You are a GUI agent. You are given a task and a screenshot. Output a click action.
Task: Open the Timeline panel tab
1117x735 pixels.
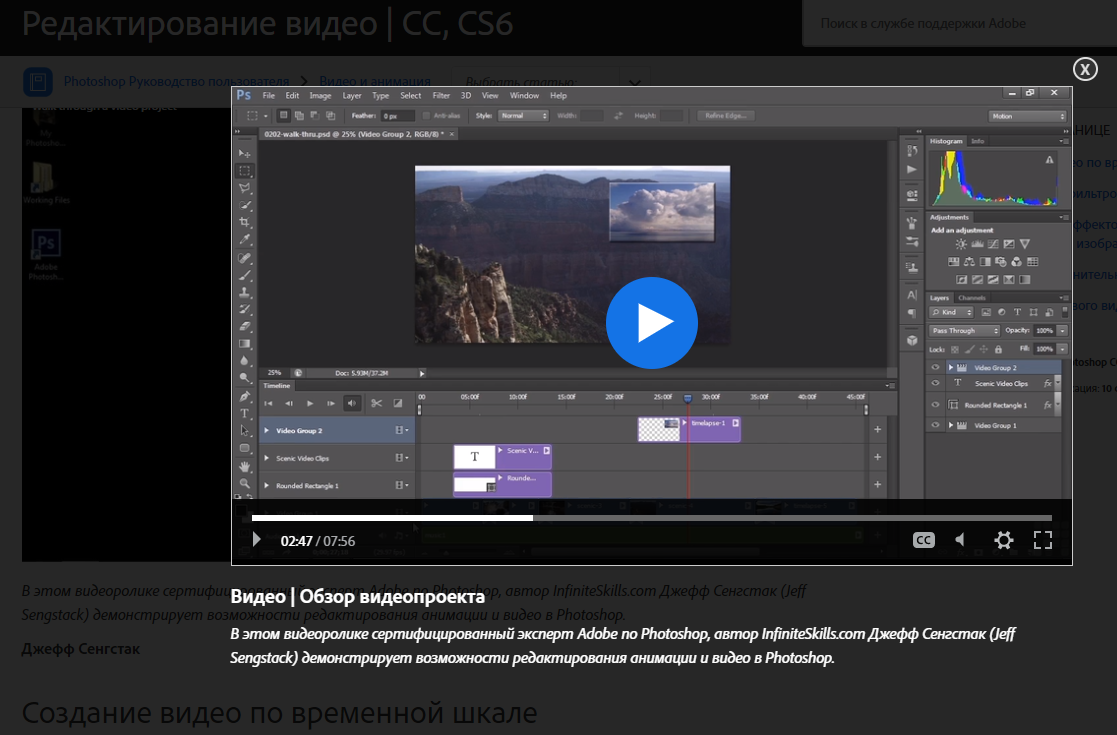coord(276,385)
